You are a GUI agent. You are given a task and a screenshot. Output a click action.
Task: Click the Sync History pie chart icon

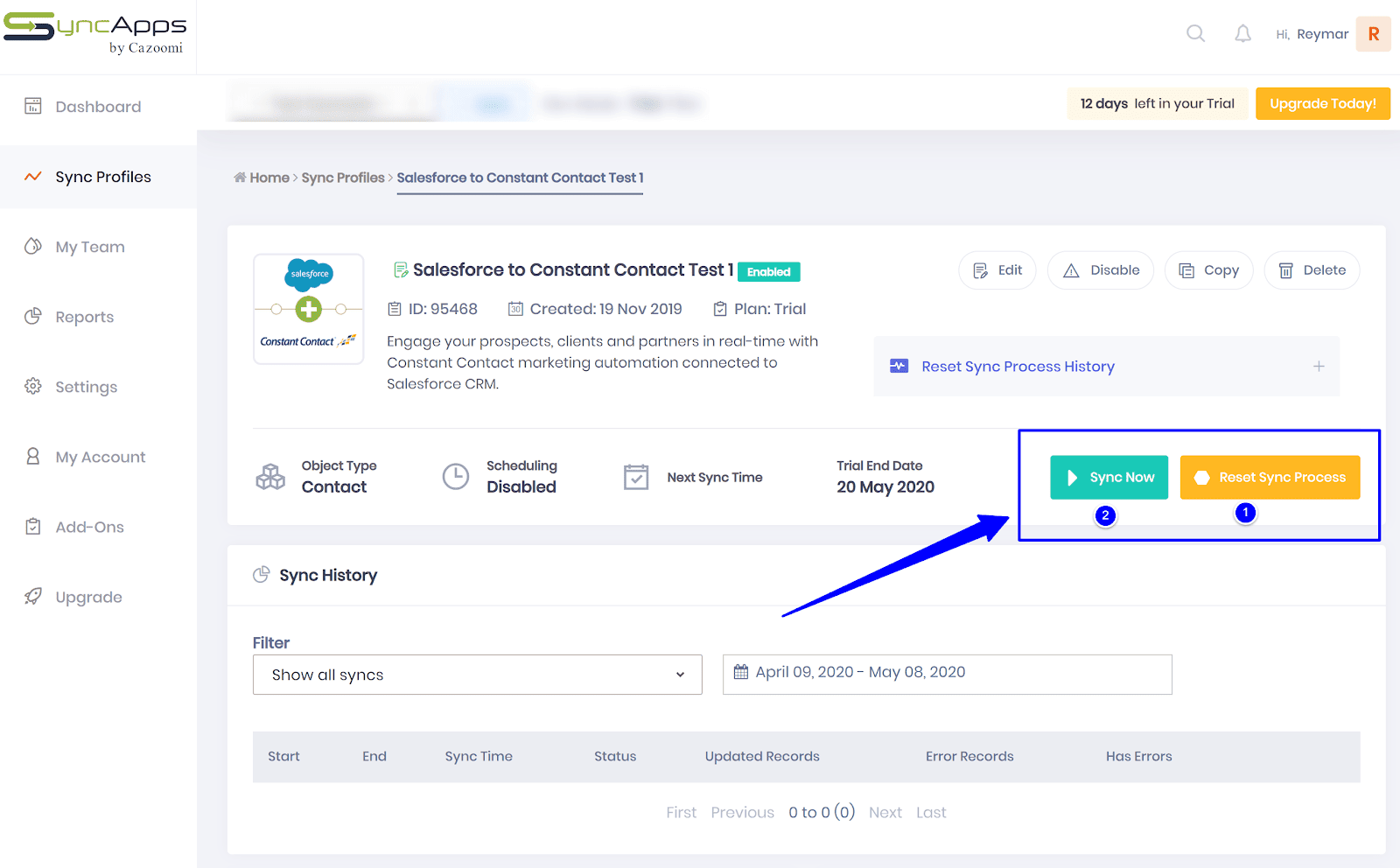click(261, 575)
